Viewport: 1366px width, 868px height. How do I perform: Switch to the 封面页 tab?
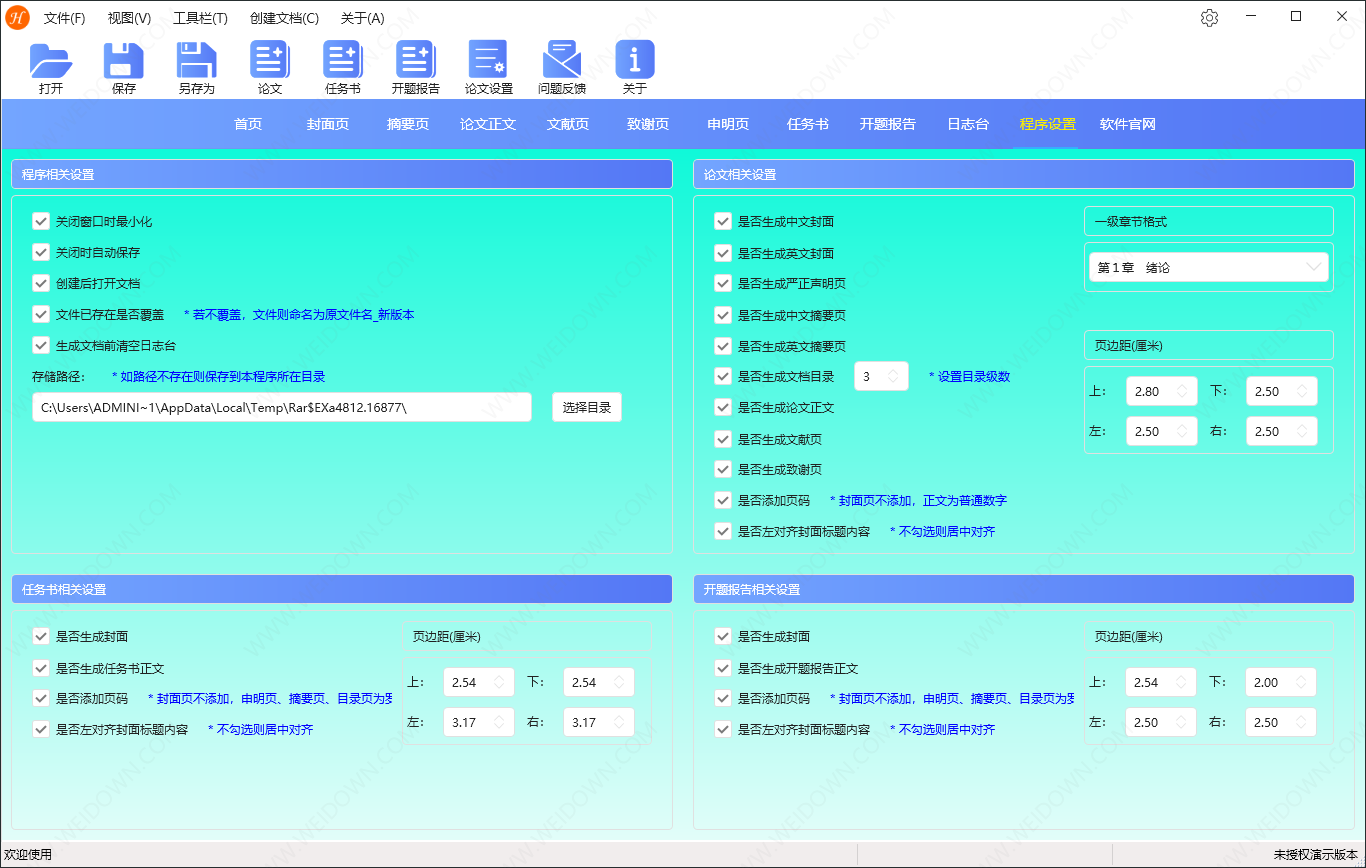pos(328,124)
